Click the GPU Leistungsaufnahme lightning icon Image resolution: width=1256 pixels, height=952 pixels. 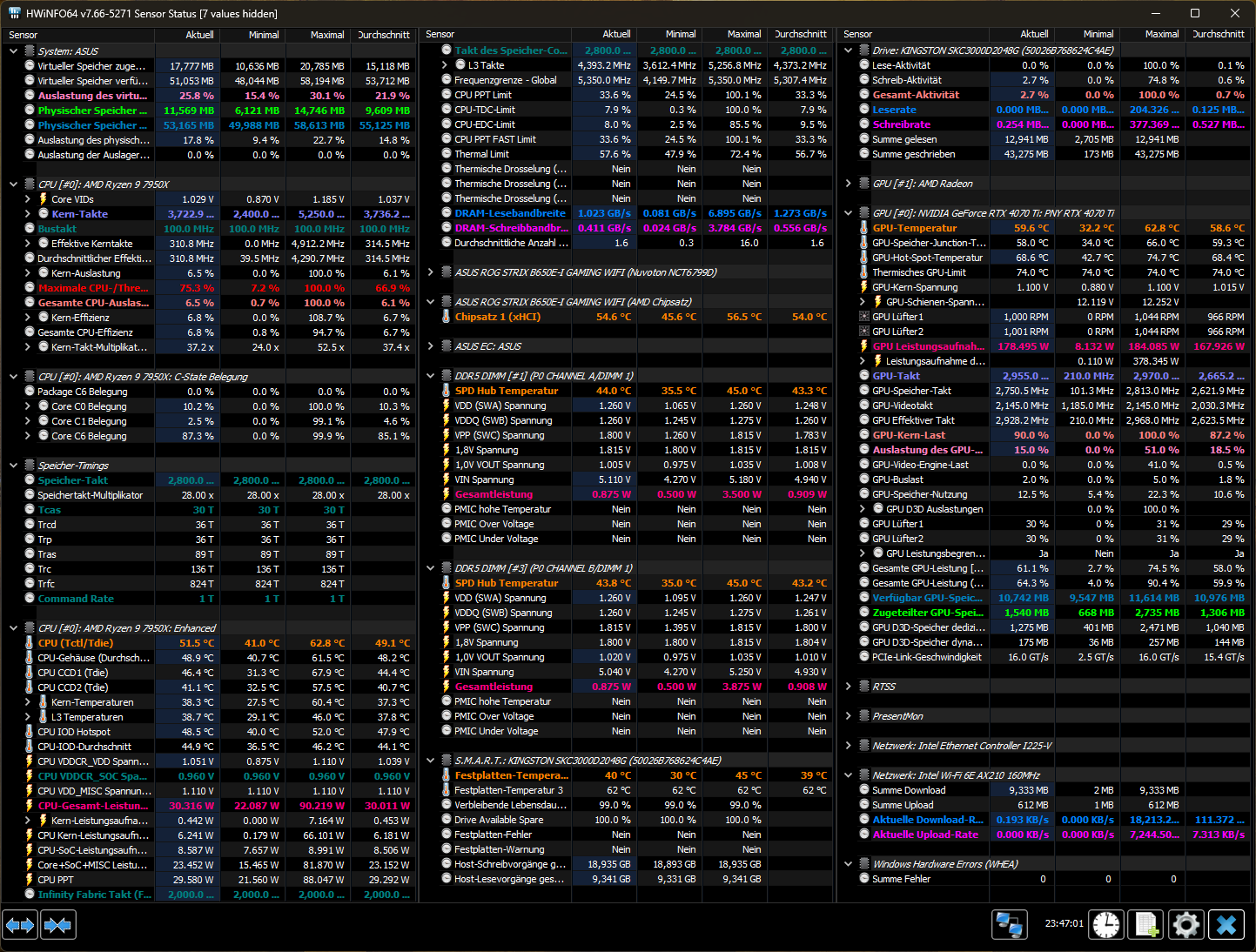(864, 346)
